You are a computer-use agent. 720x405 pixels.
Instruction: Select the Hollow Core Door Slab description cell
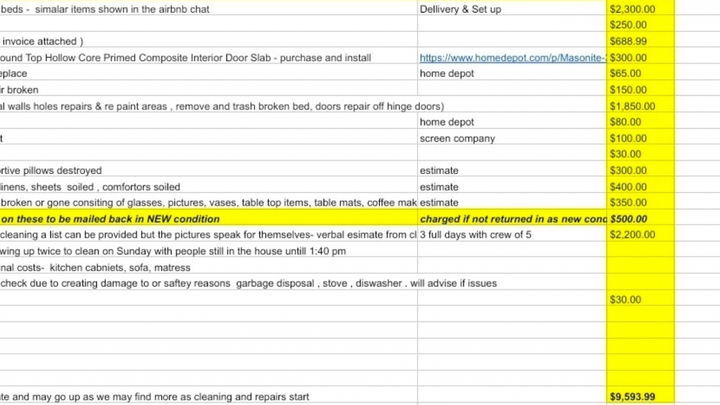click(x=208, y=57)
